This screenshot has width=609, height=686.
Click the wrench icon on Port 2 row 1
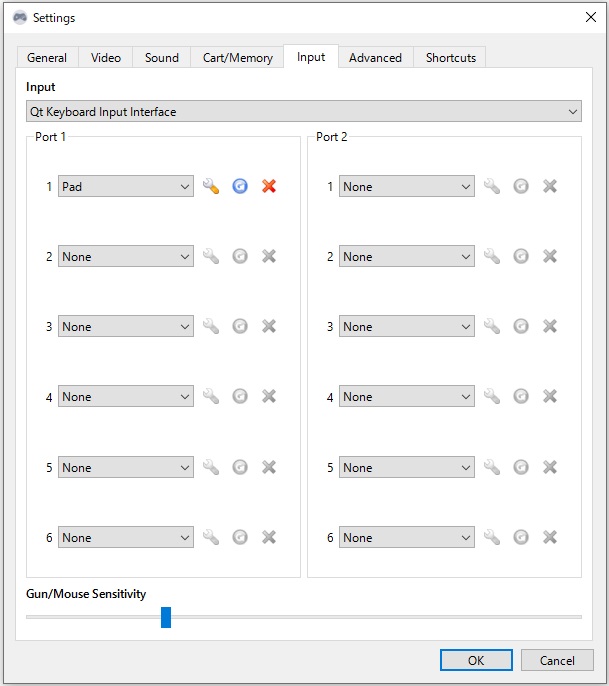491,186
